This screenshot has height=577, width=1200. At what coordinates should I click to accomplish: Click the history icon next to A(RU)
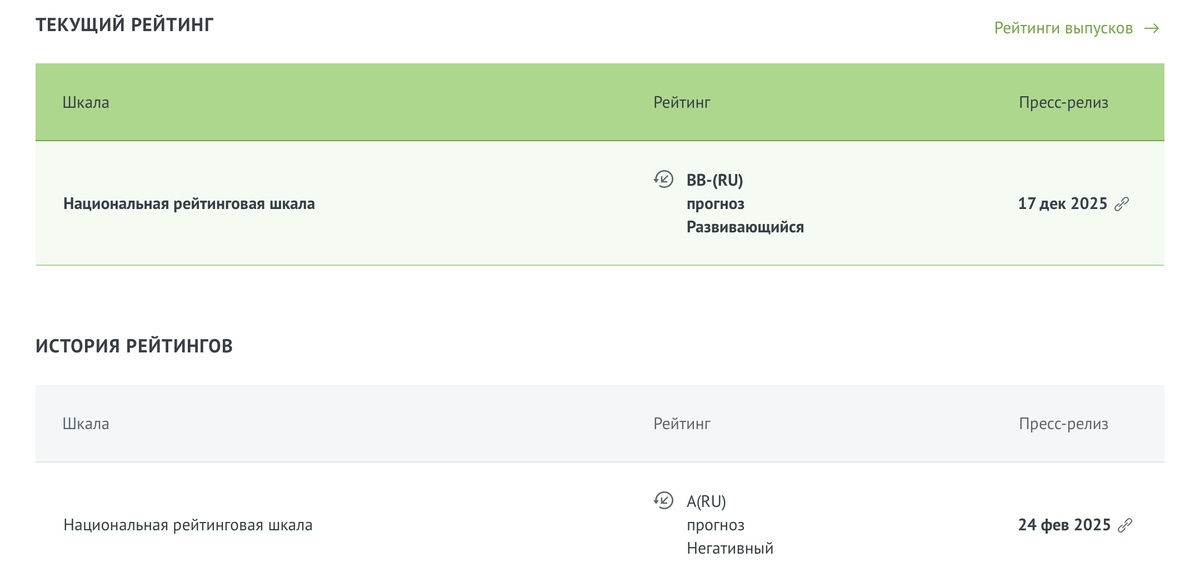click(x=663, y=501)
